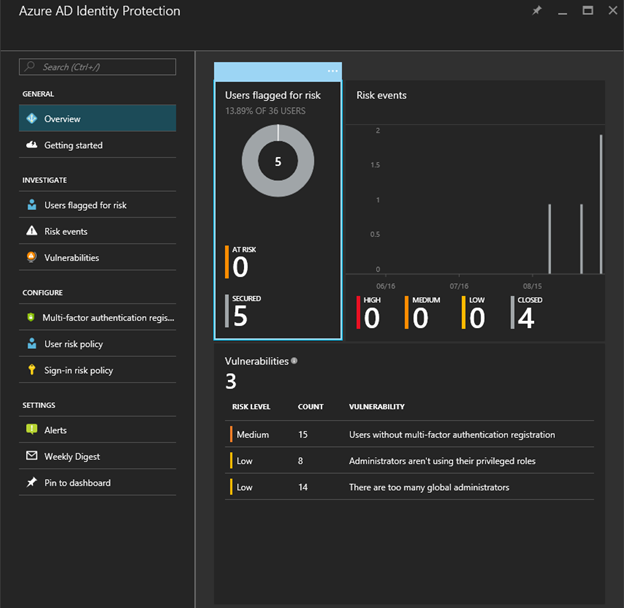Select User risk policy menu item

[x=73, y=344]
